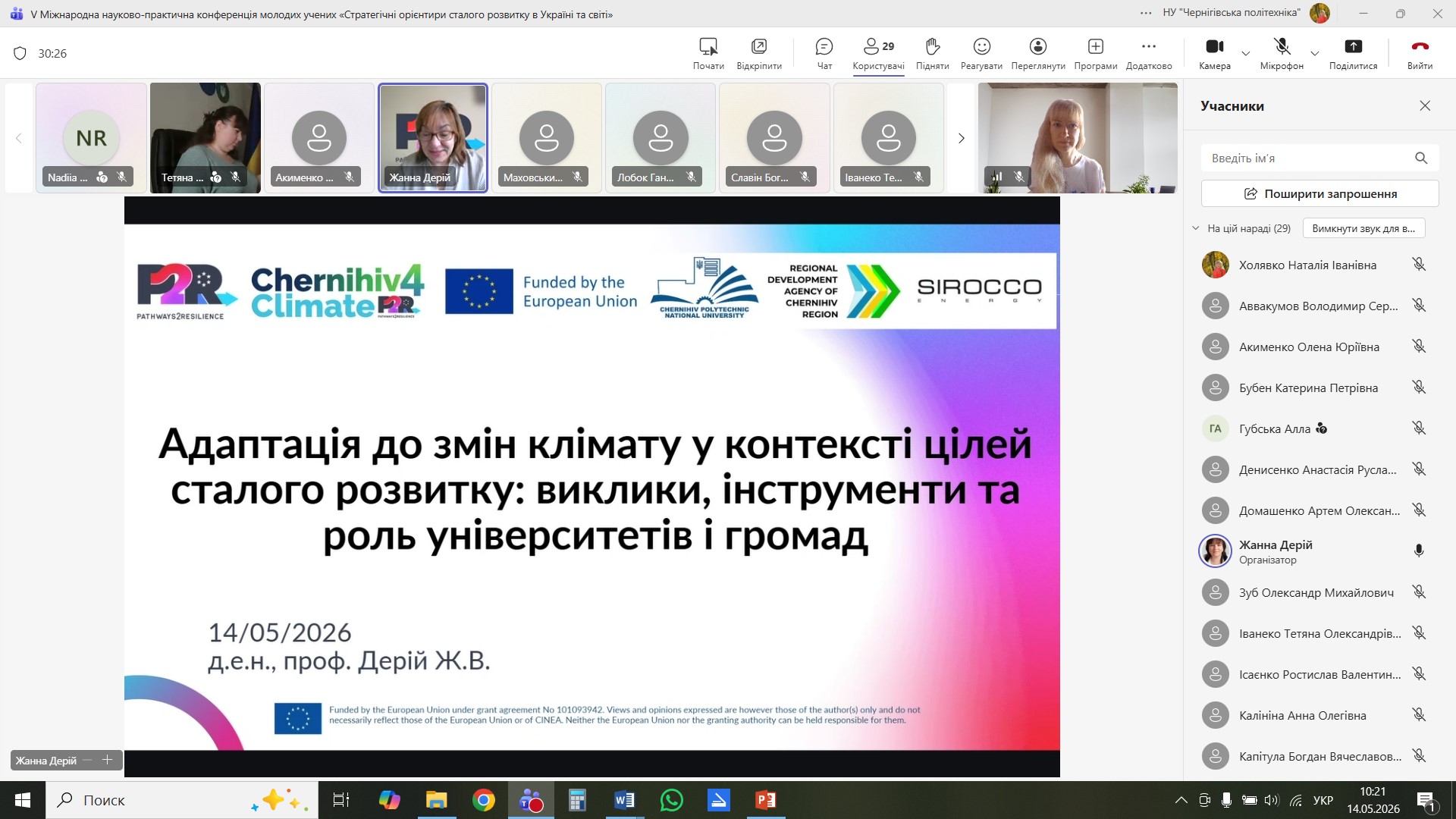Screen dimensions: 1456x819
Task: Open Task View on the taskbar
Action: click(341, 800)
